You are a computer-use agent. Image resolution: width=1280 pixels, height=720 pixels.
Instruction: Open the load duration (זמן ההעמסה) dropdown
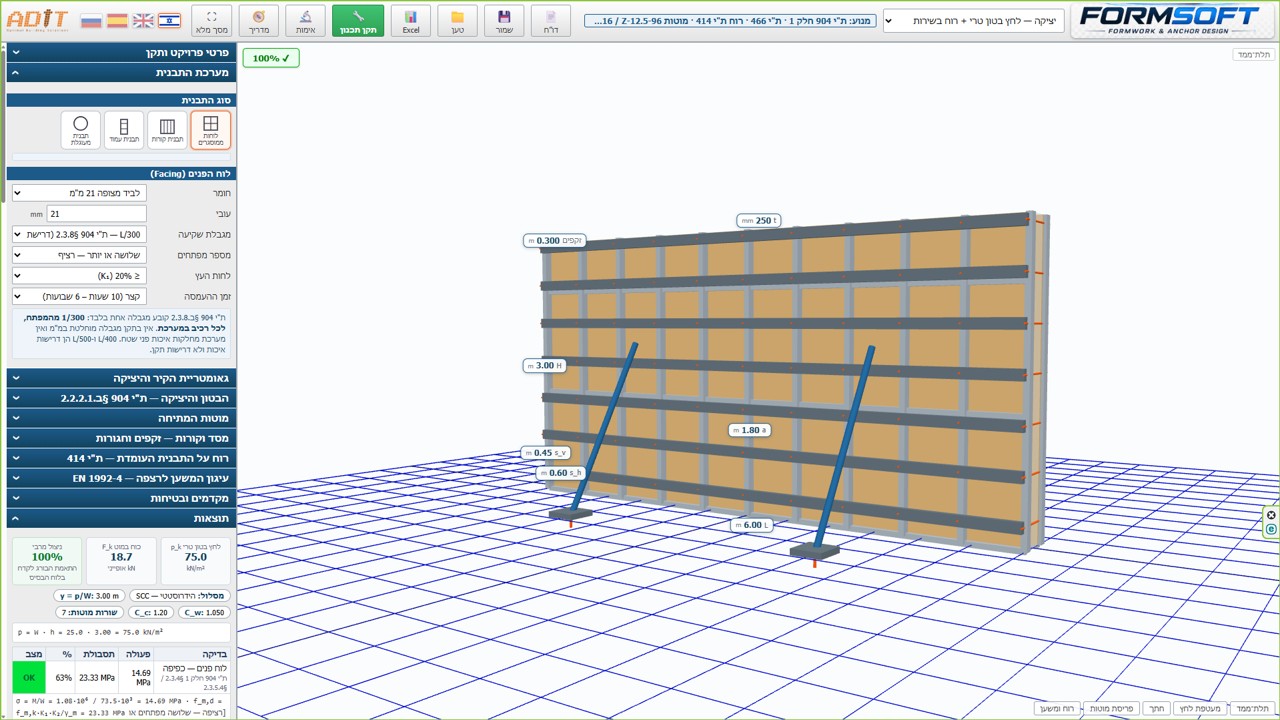[79, 296]
